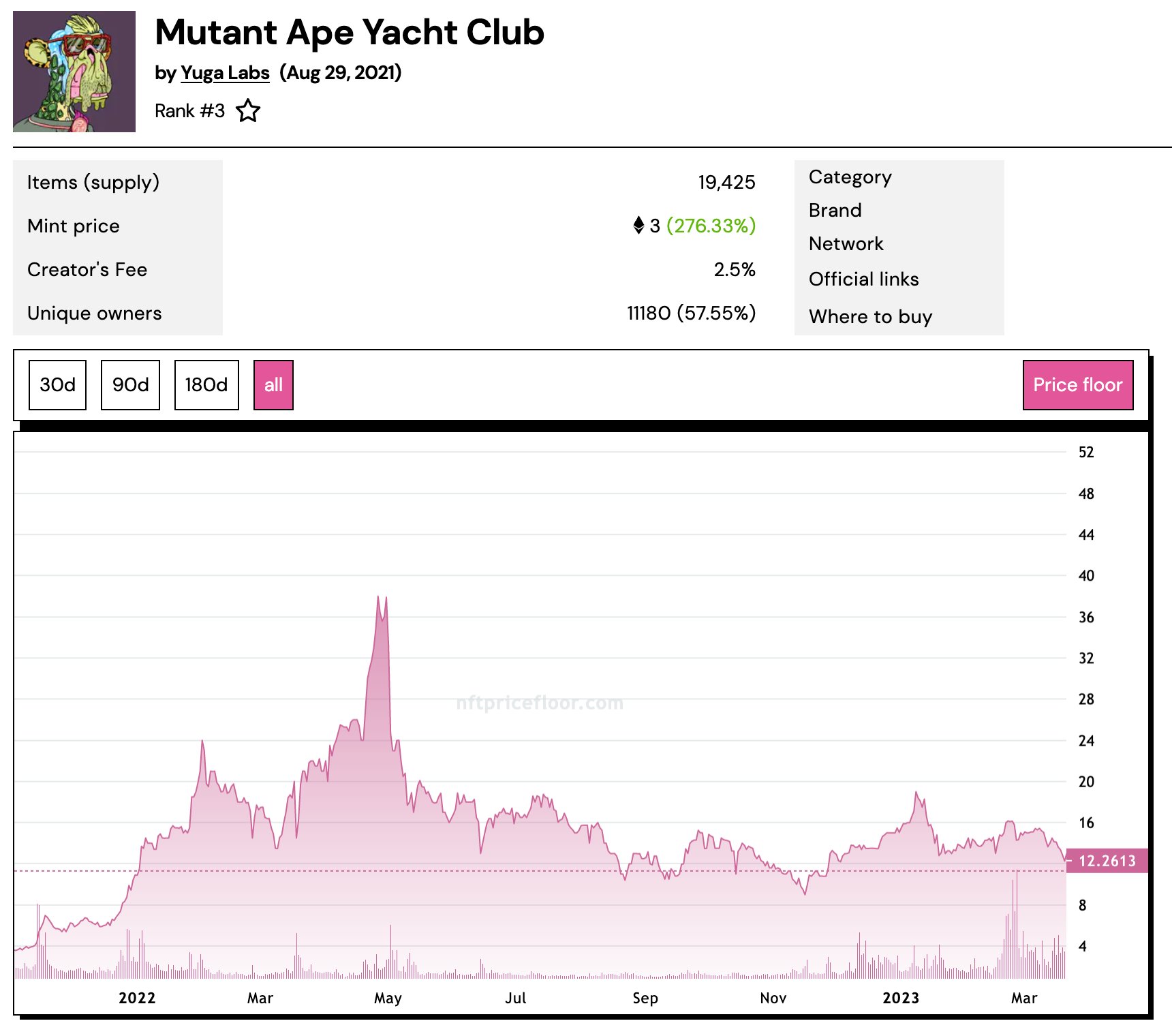Click the 11180 (57.55%) owners value
This screenshot has width=1172, height=1036.
(691, 313)
